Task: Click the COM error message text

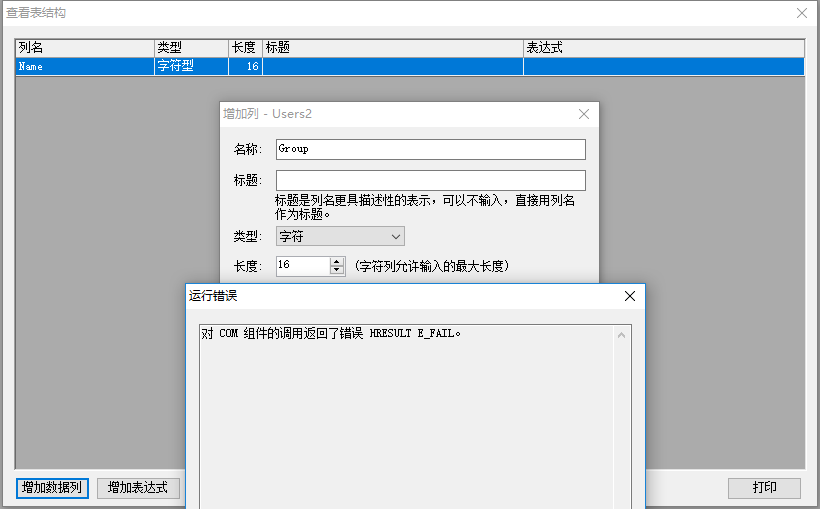Action: (331, 333)
